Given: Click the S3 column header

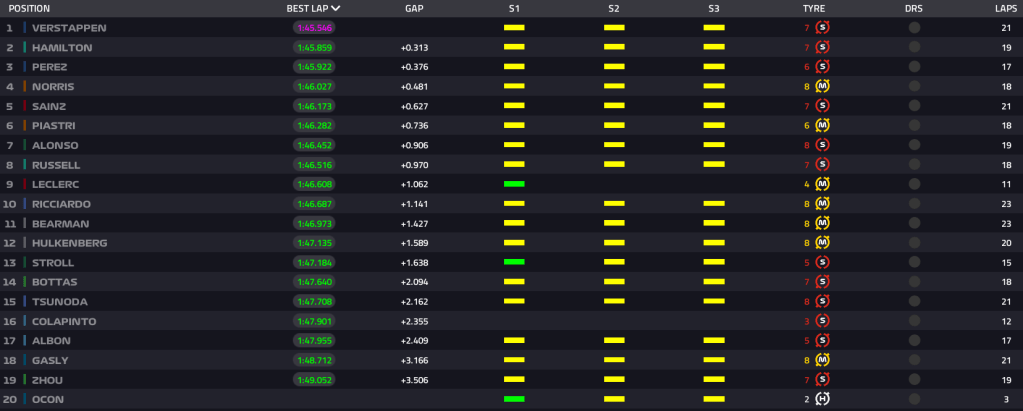Looking at the screenshot, I should pos(714,9).
